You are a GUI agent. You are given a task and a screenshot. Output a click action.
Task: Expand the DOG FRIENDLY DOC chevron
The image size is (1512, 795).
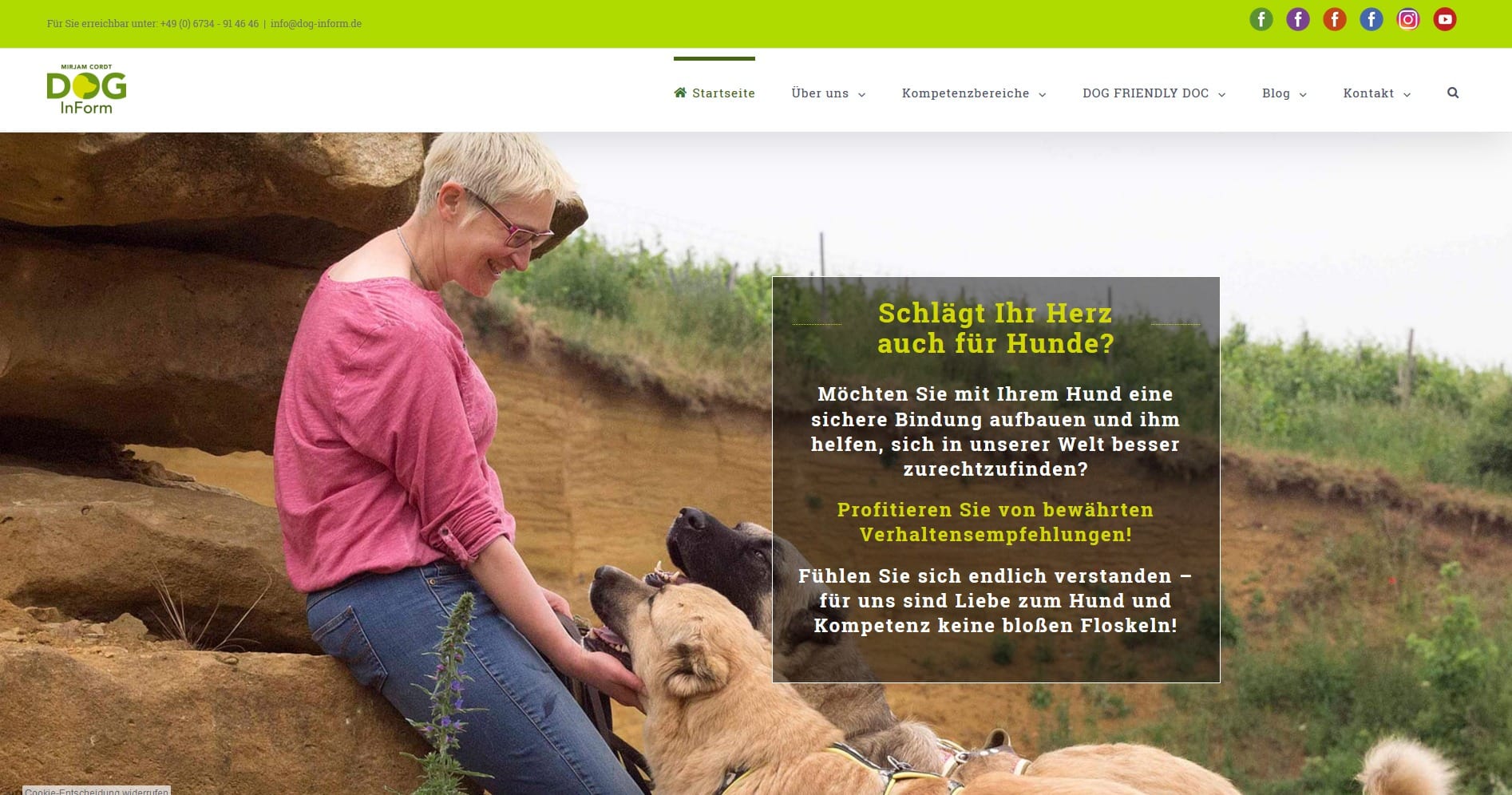click(x=1221, y=94)
